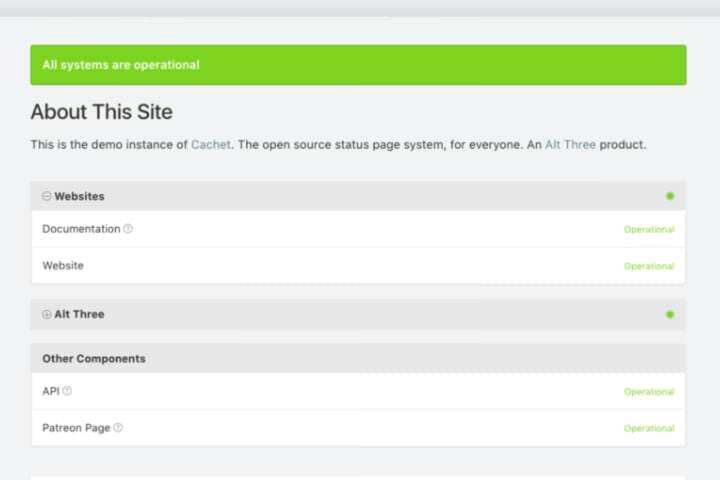Select the Website component name
The image size is (720, 480).
[63, 265]
